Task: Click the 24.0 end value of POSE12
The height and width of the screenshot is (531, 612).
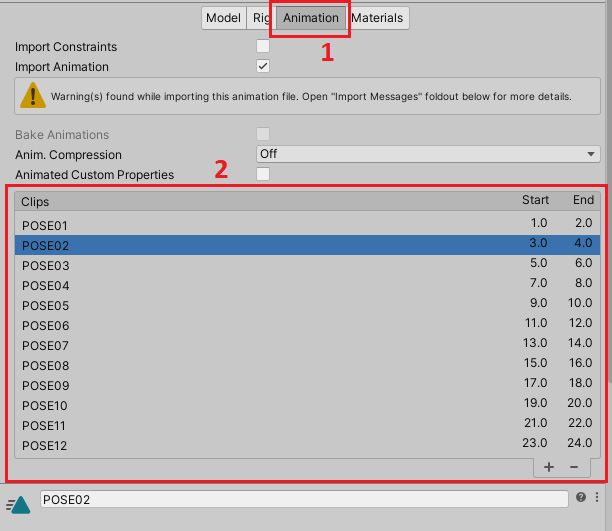Action: pos(580,443)
